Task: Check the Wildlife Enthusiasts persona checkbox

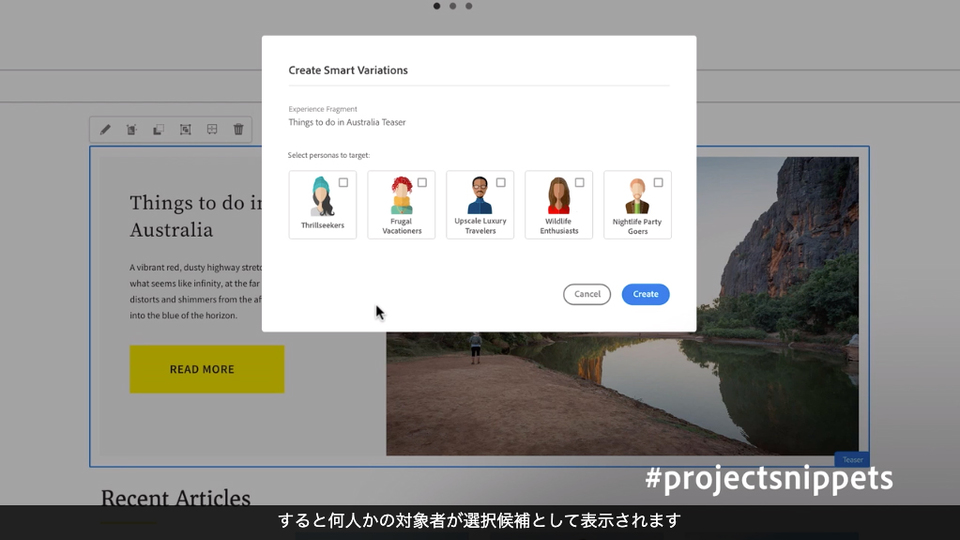Action: [x=579, y=182]
